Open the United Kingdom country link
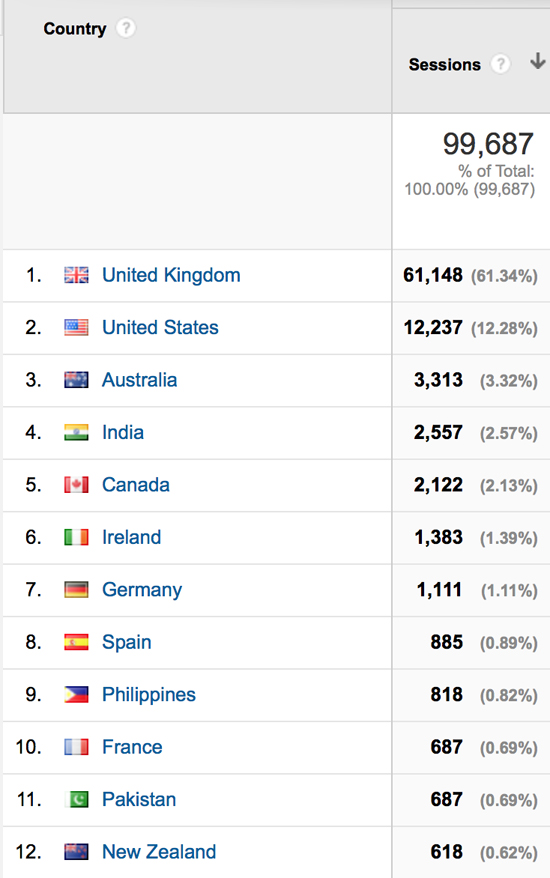This screenshot has height=878, width=550. (171, 275)
